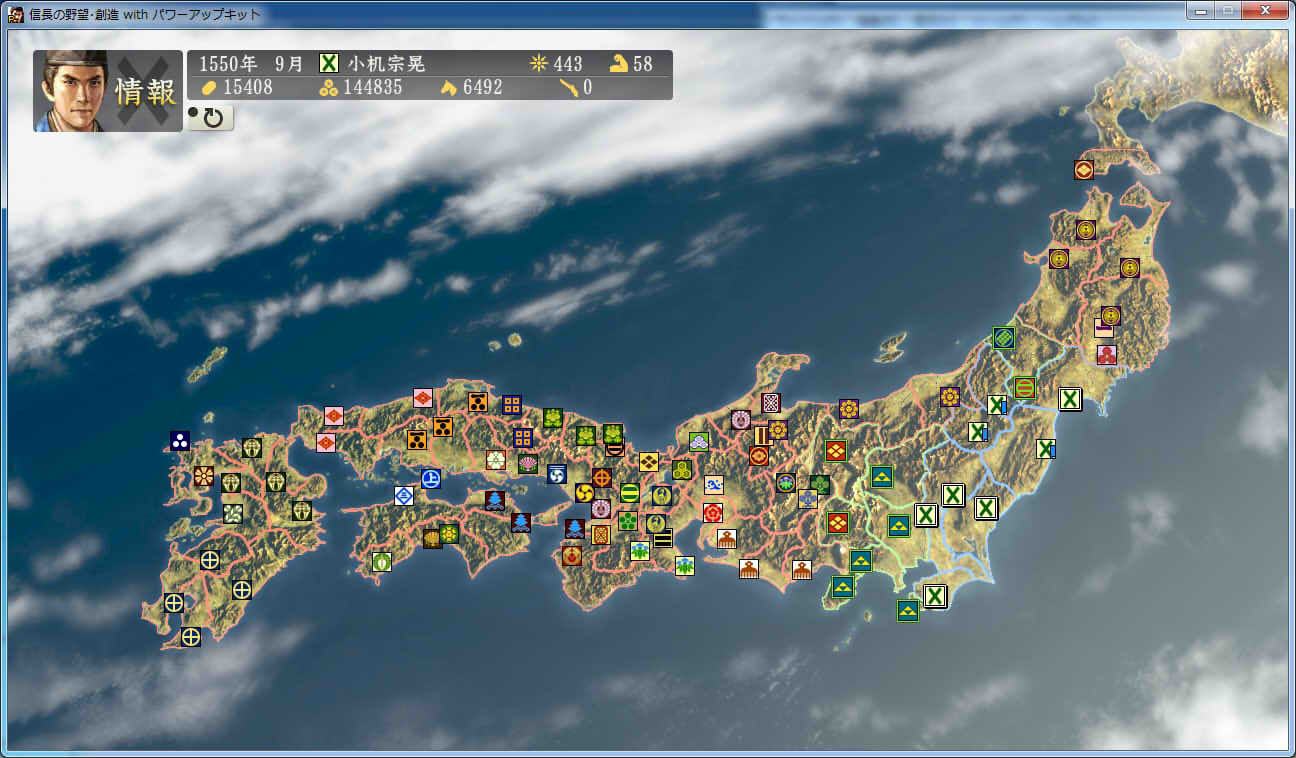
Task: Select the clan name 小机宗晃
Action: (387, 64)
